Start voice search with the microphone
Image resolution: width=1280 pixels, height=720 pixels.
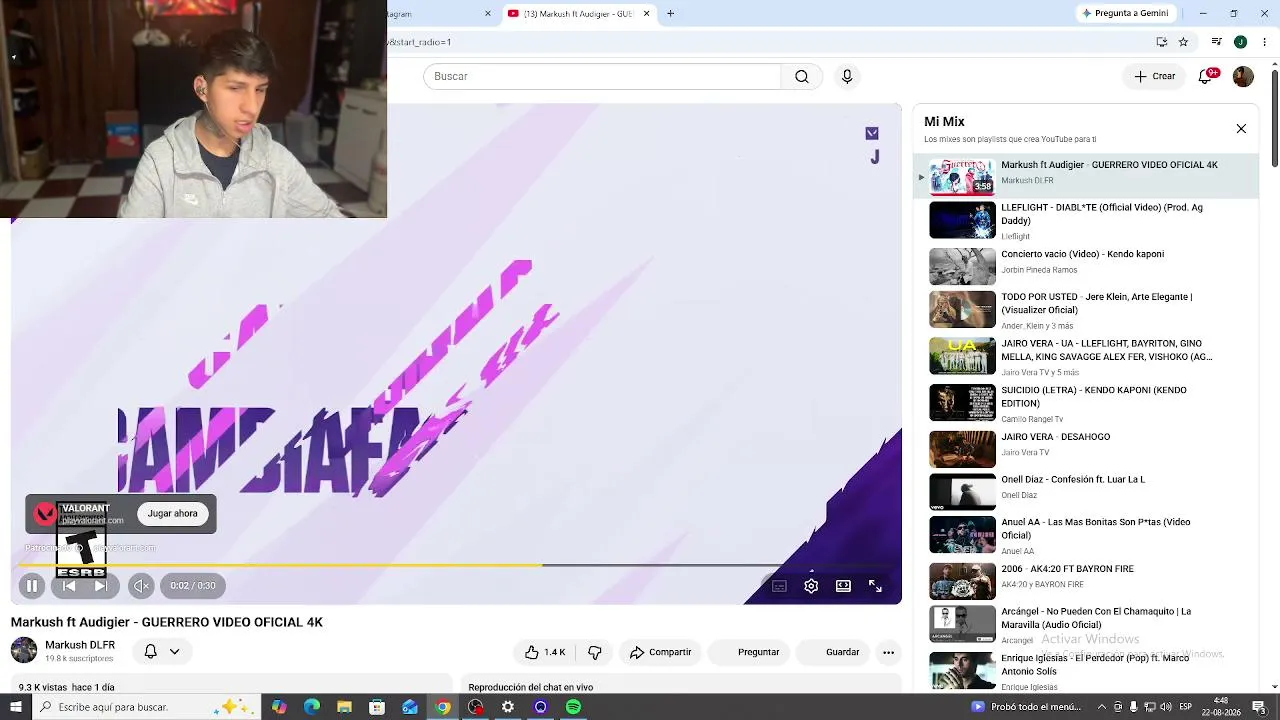point(847,76)
